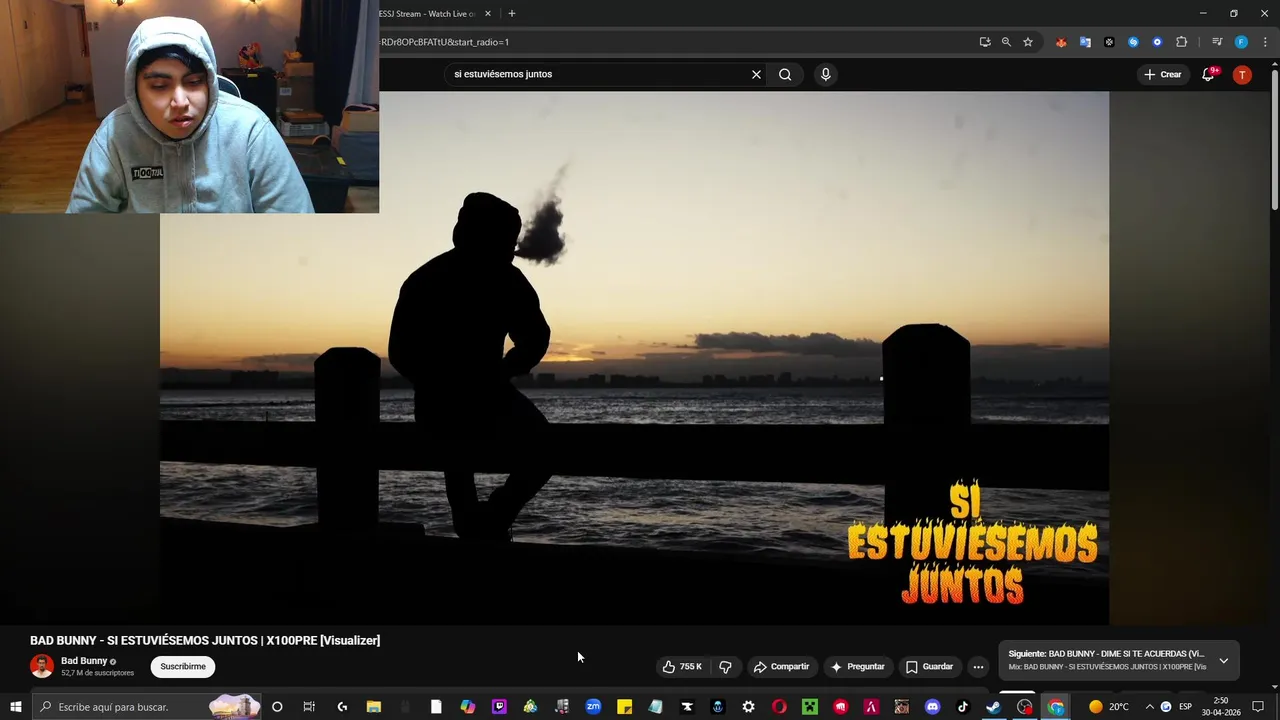Screen dimensions: 1280x720
Task: Open TikTok from the taskbar
Action: 963,707
